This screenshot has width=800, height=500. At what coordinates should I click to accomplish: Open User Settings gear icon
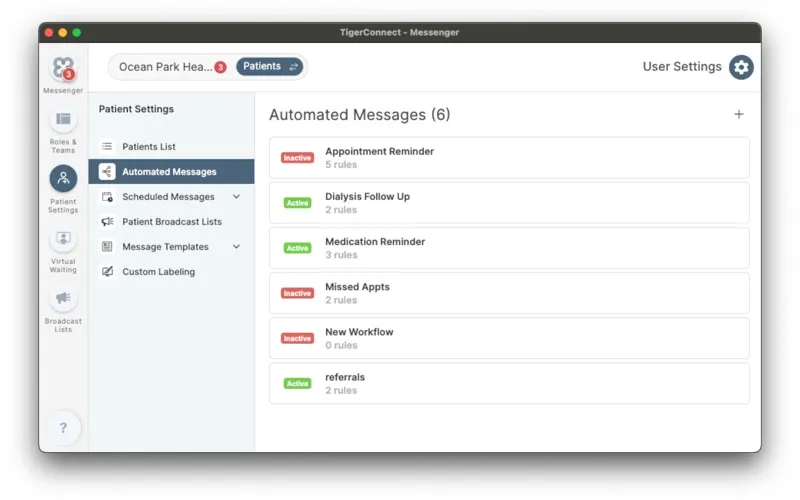(741, 67)
